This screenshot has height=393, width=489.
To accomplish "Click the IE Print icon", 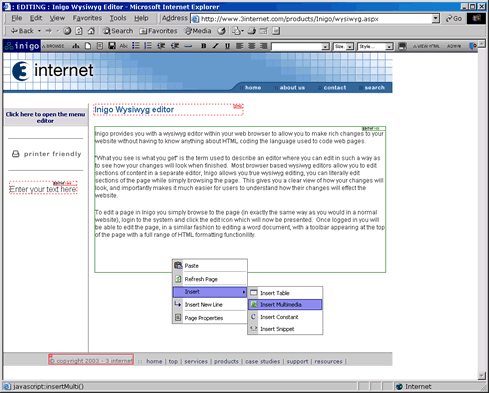I will click(252, 31).
